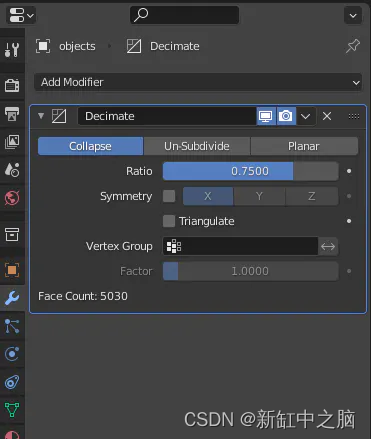Click the Decimate modifier type icon
Screen dimensions: 371x439
59,116
